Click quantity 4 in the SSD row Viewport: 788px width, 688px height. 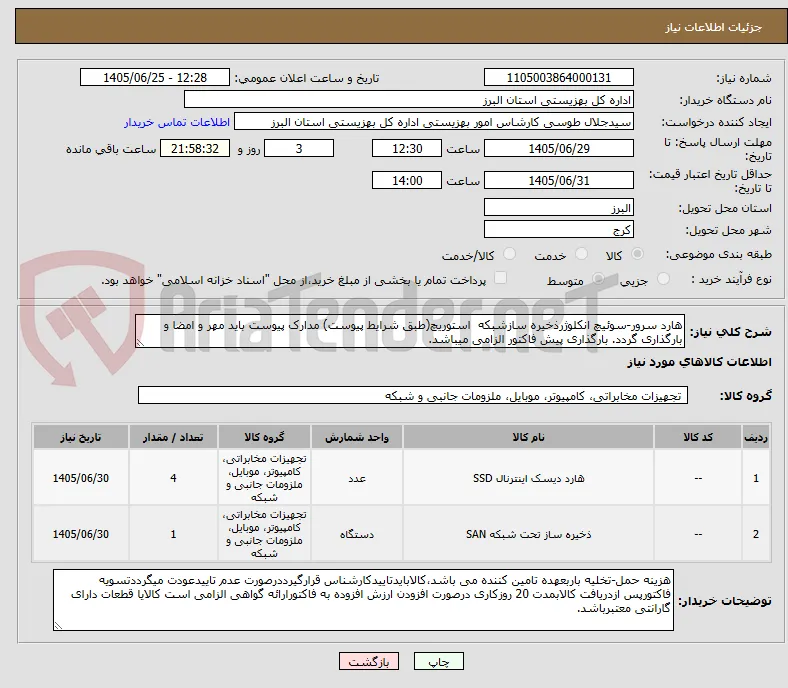[173, 478]
